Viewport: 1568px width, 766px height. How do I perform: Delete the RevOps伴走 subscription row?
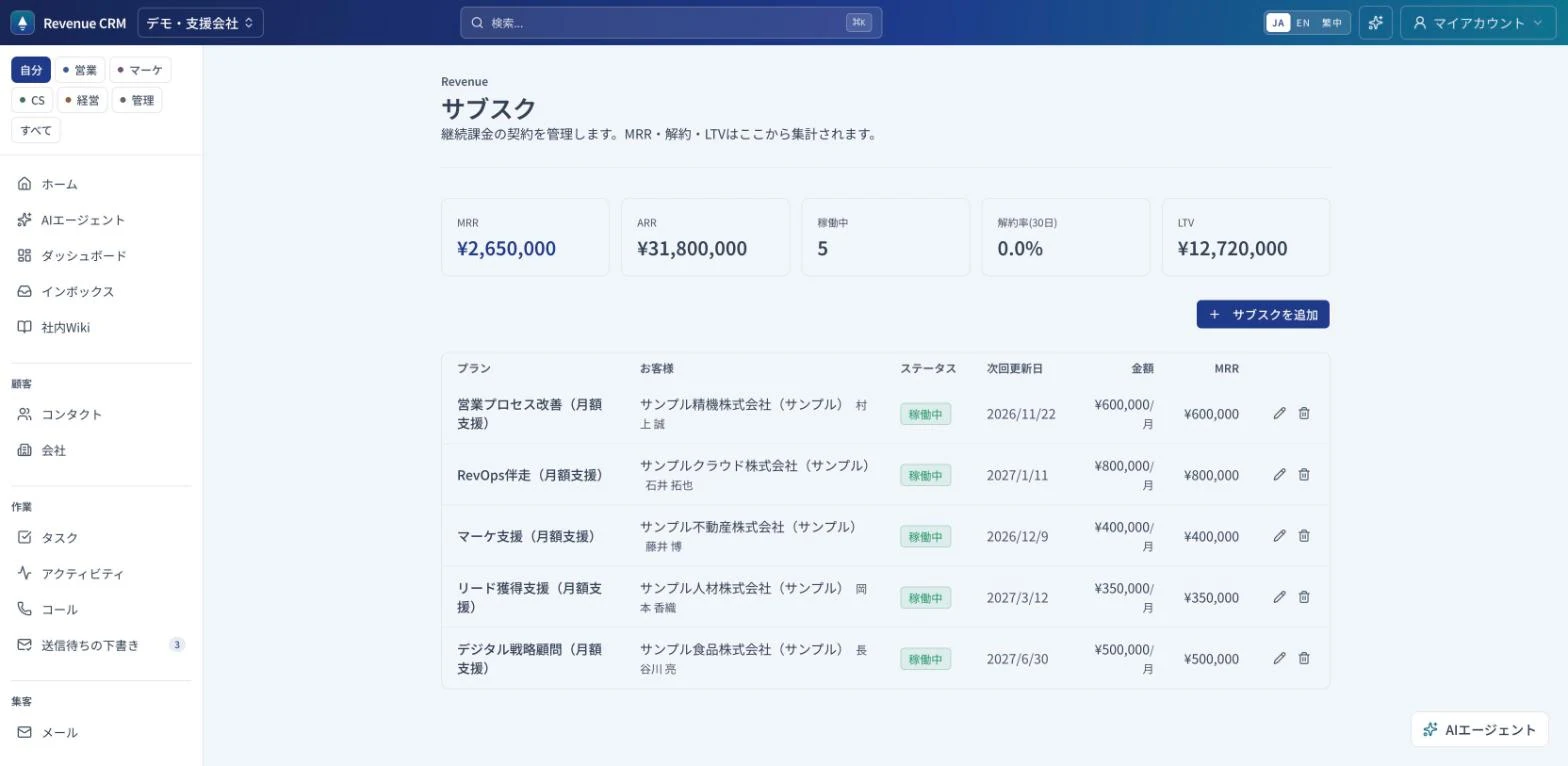click(1304, 474)
